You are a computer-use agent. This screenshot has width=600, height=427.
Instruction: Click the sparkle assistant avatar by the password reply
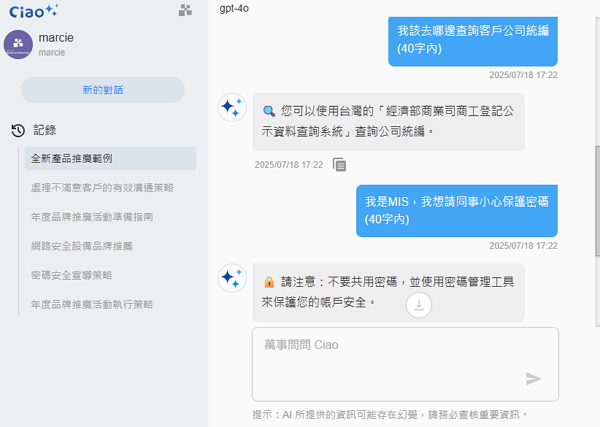pyautogui.click(x=232, y=278)
